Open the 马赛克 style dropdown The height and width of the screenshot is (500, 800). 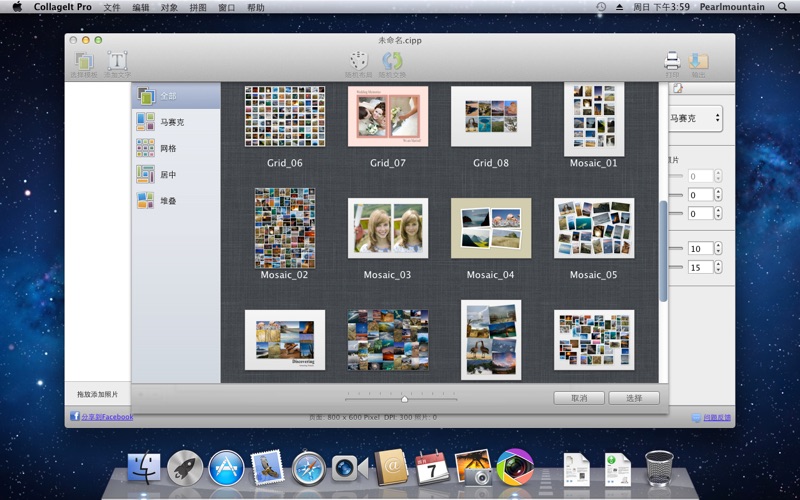(x=696, y=118)
